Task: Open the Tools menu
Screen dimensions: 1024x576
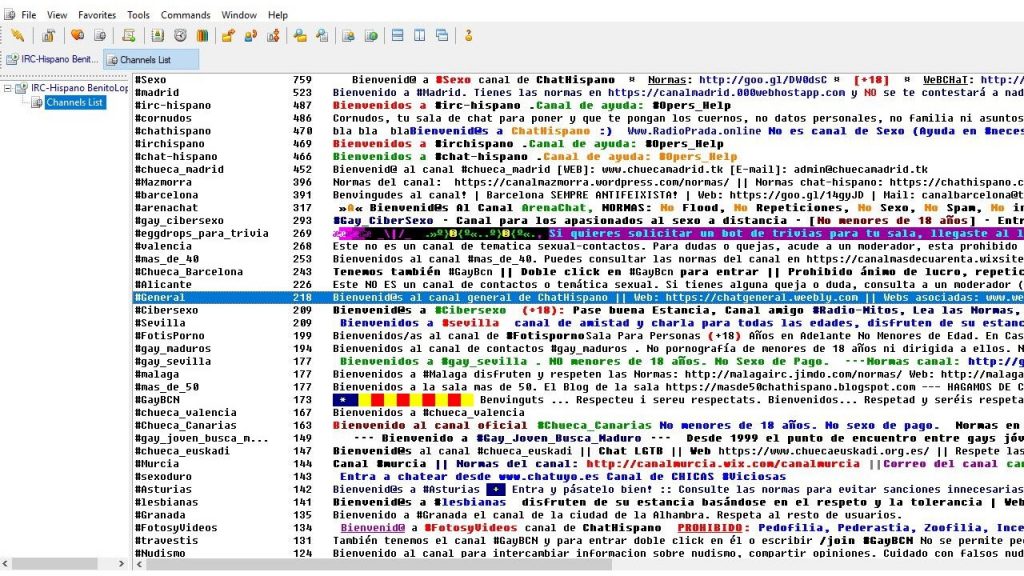Action: pos(138,15)
